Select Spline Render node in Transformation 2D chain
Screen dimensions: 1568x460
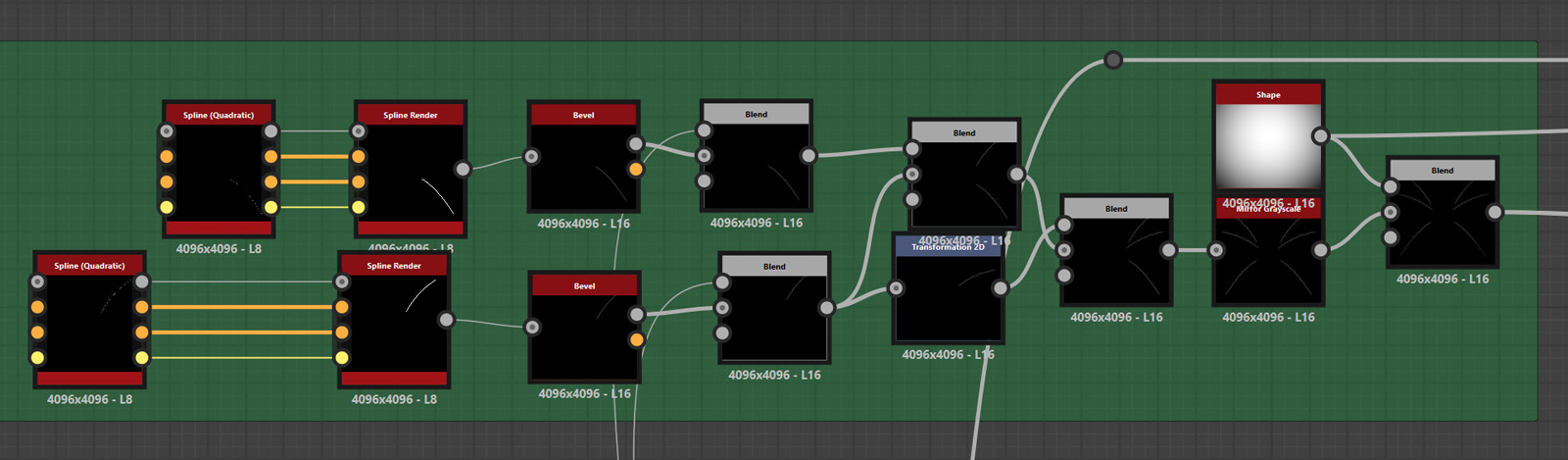click(x=394, y=319)
